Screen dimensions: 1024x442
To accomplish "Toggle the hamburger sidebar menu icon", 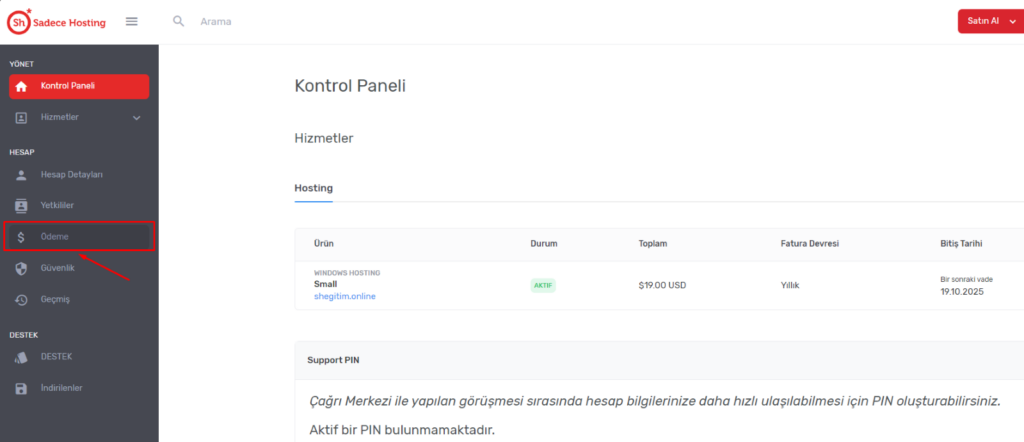I will pyautogui.click(x=132, y=22).
